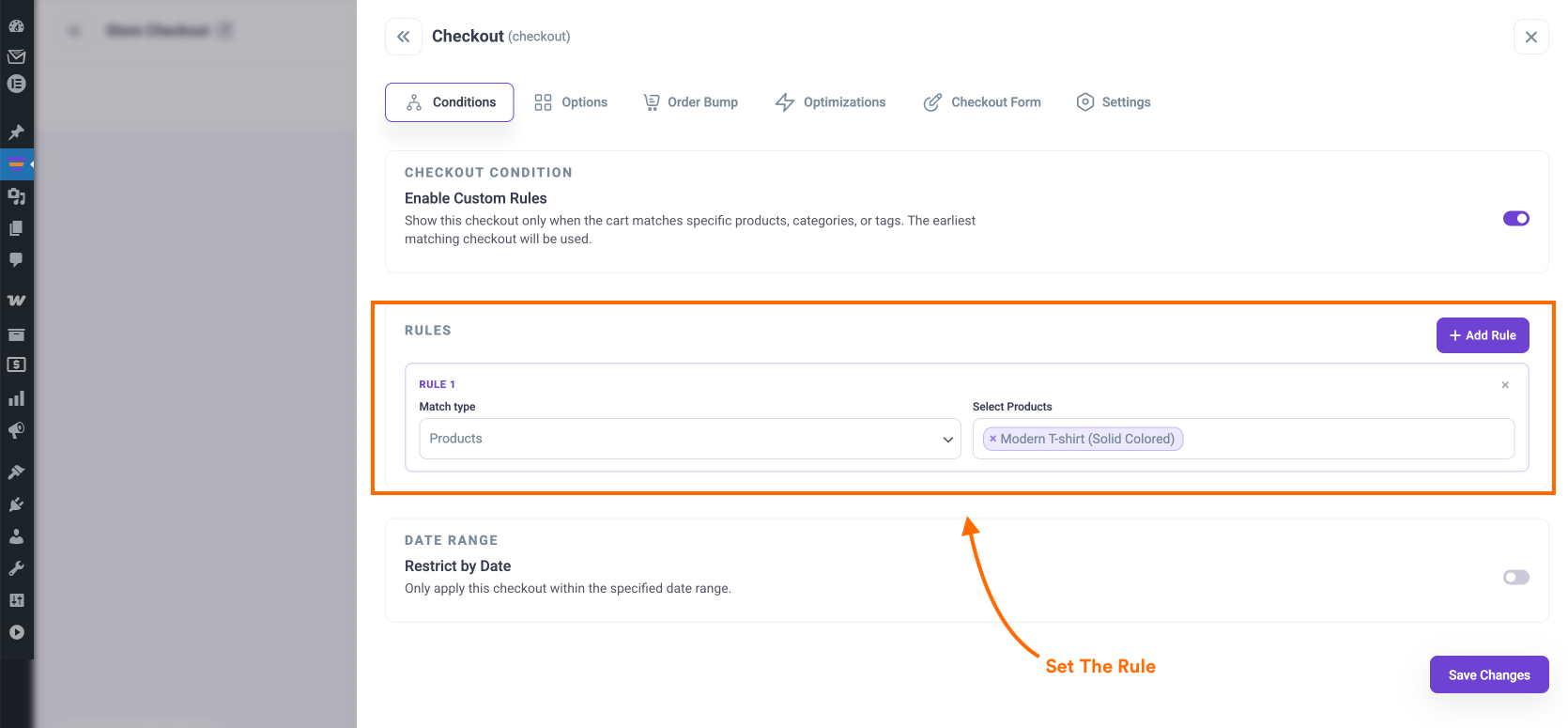The image size is (1568, 728).
Task: Open the Match type Products dropdown
Action: 690,439
